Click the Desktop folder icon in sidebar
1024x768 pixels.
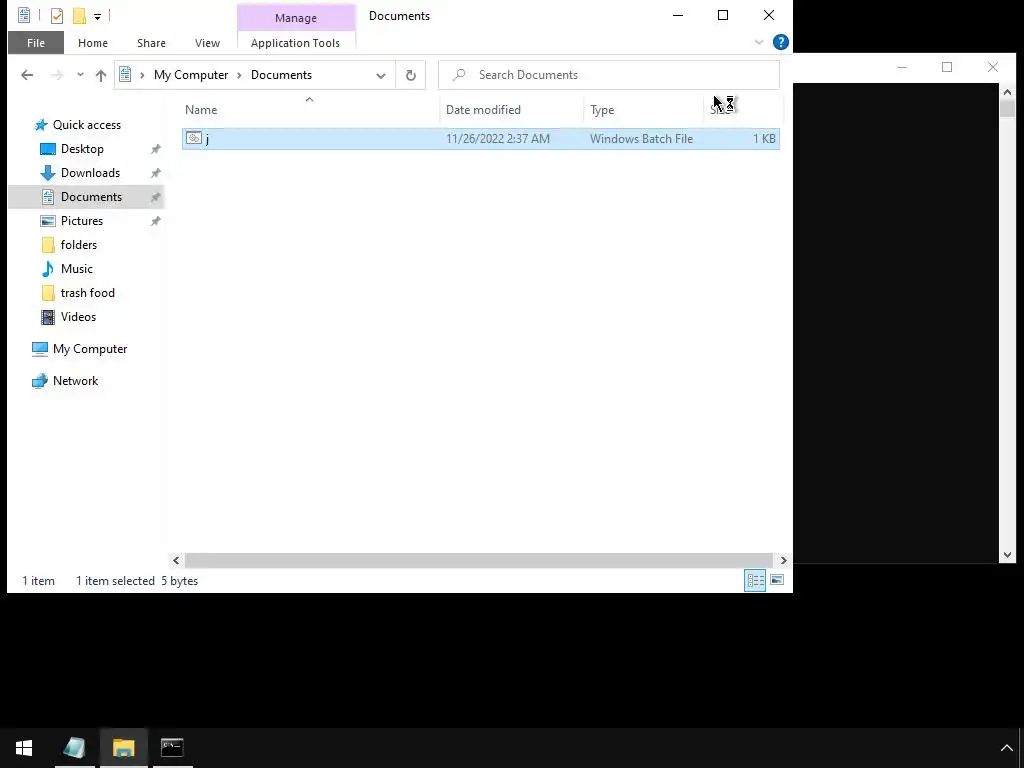pos(48,149)
